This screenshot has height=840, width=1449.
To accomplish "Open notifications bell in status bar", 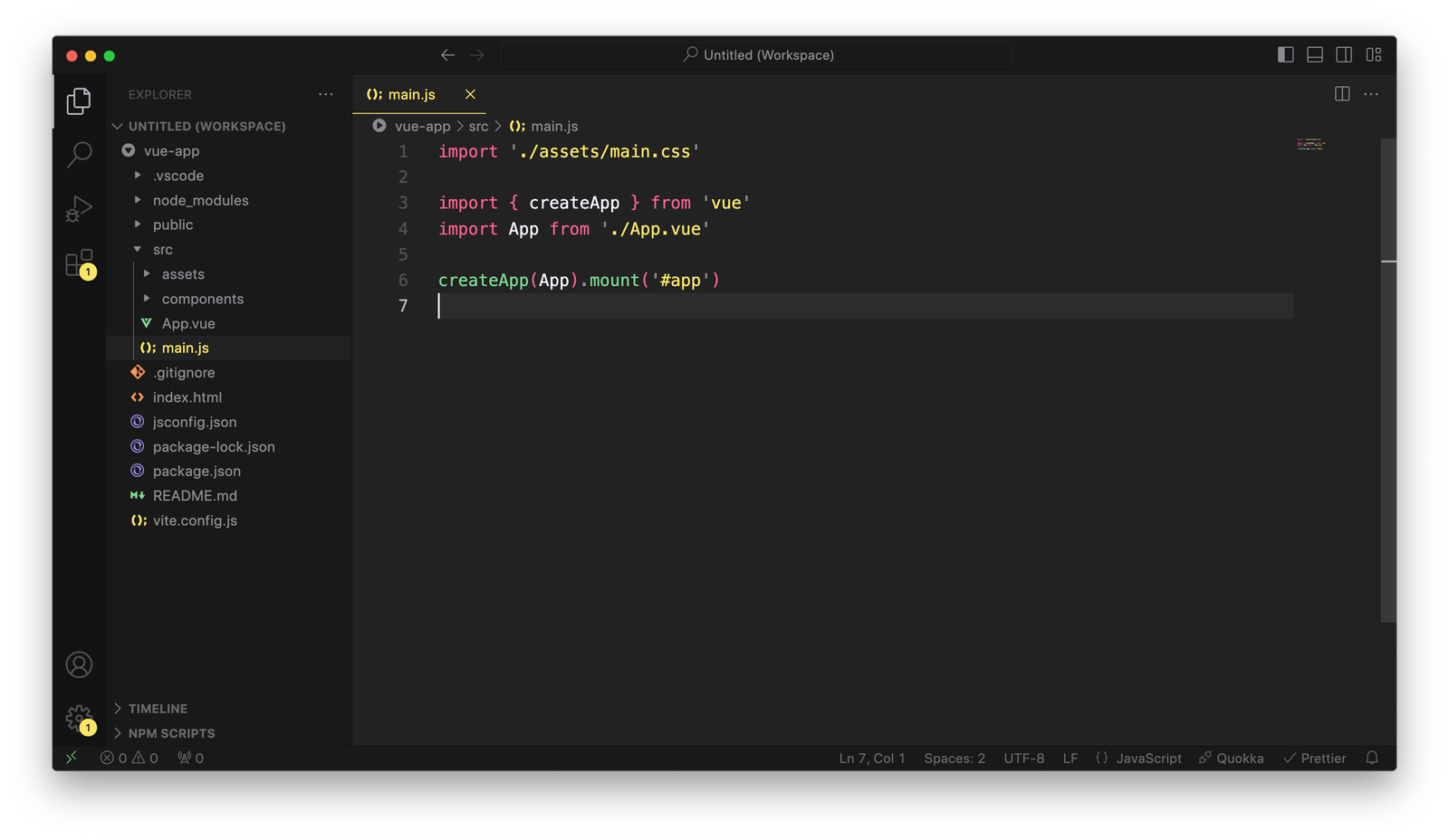I will [x=1372, y=758].
